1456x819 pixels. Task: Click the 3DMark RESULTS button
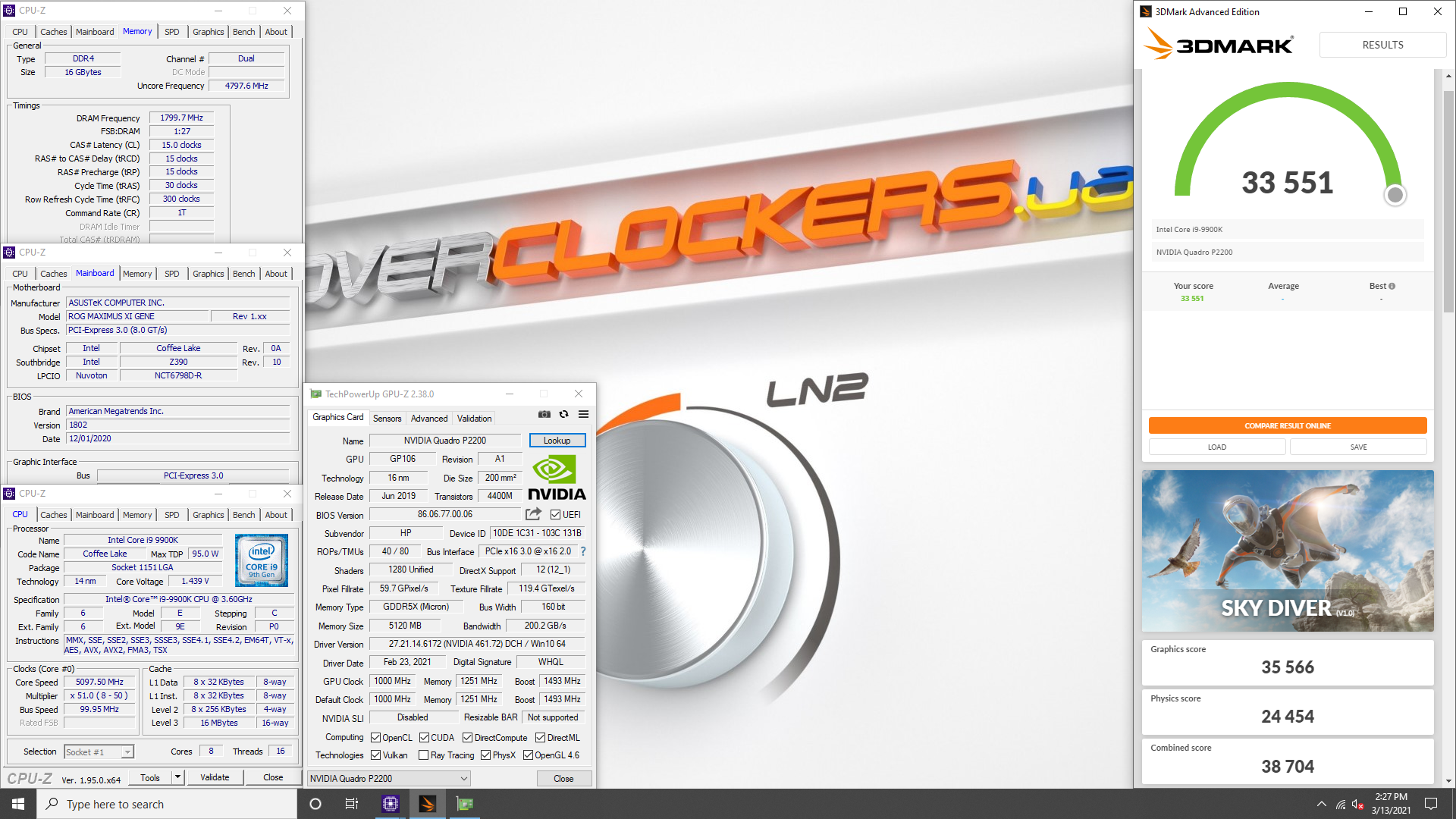click(1383, 45)
